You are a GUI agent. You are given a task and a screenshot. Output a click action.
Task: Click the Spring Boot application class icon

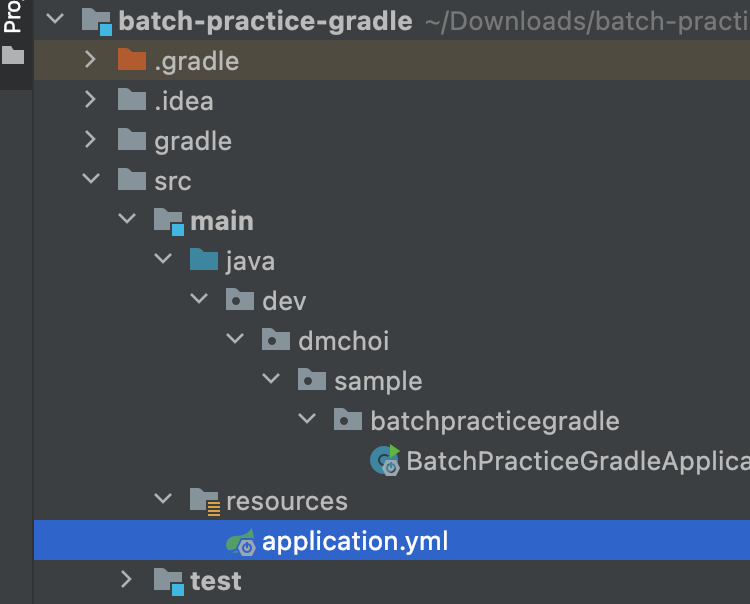[x=385, y=460]
